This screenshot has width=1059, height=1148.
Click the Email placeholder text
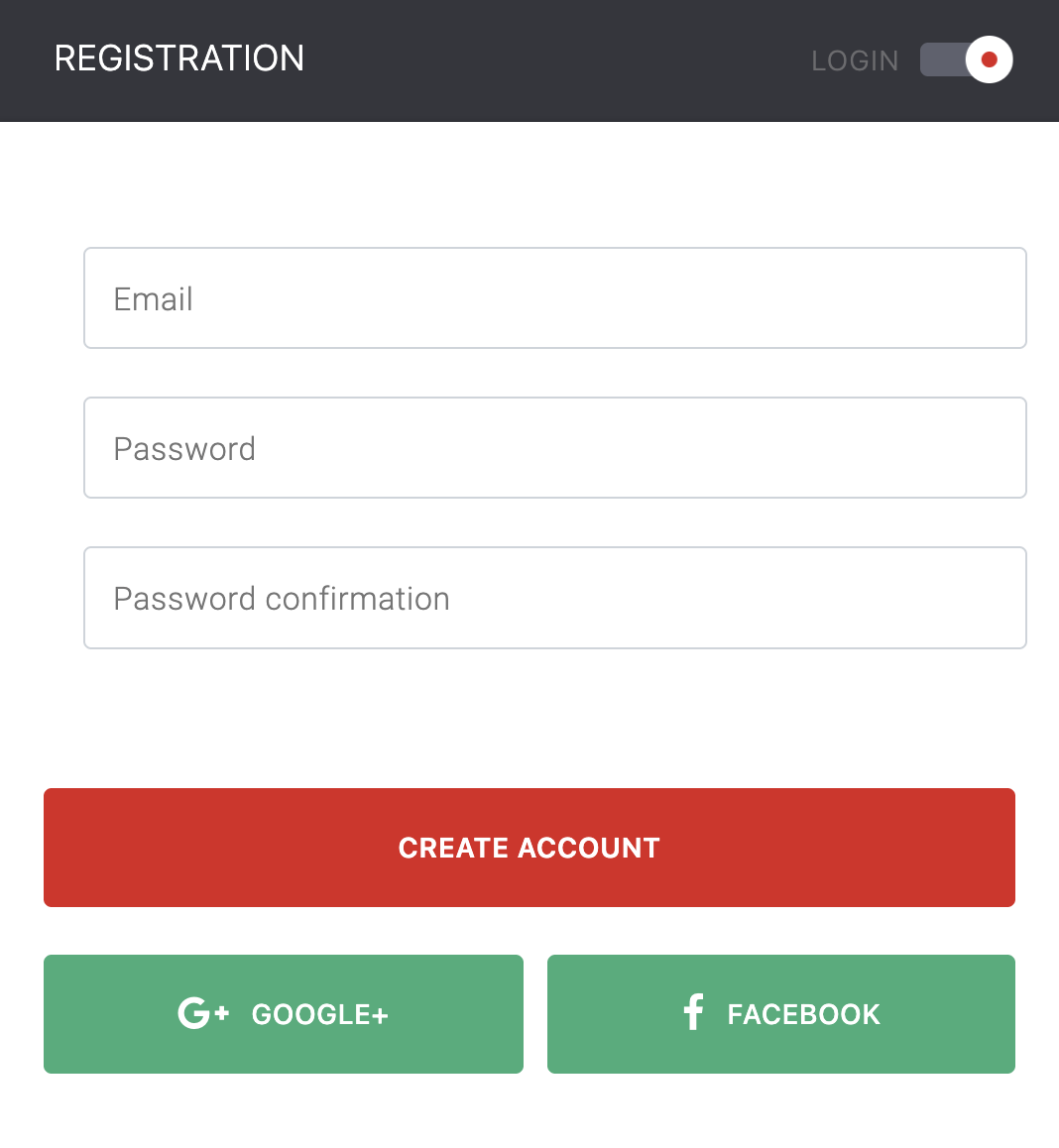tap(154, 299)
